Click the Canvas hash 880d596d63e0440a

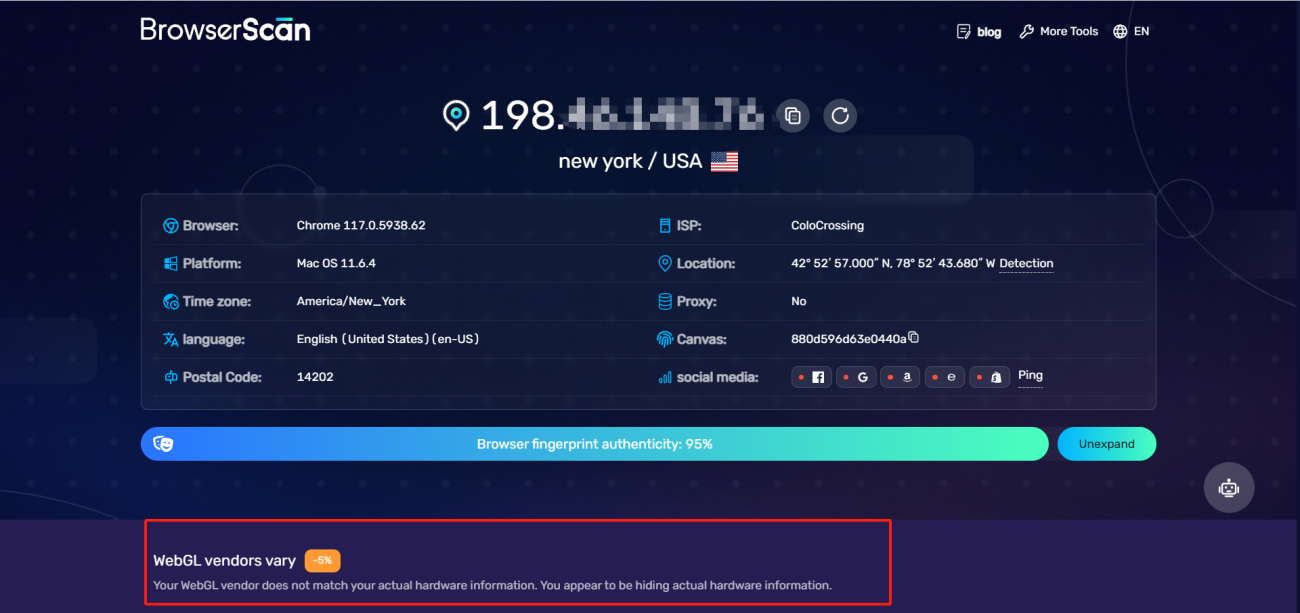848,340
